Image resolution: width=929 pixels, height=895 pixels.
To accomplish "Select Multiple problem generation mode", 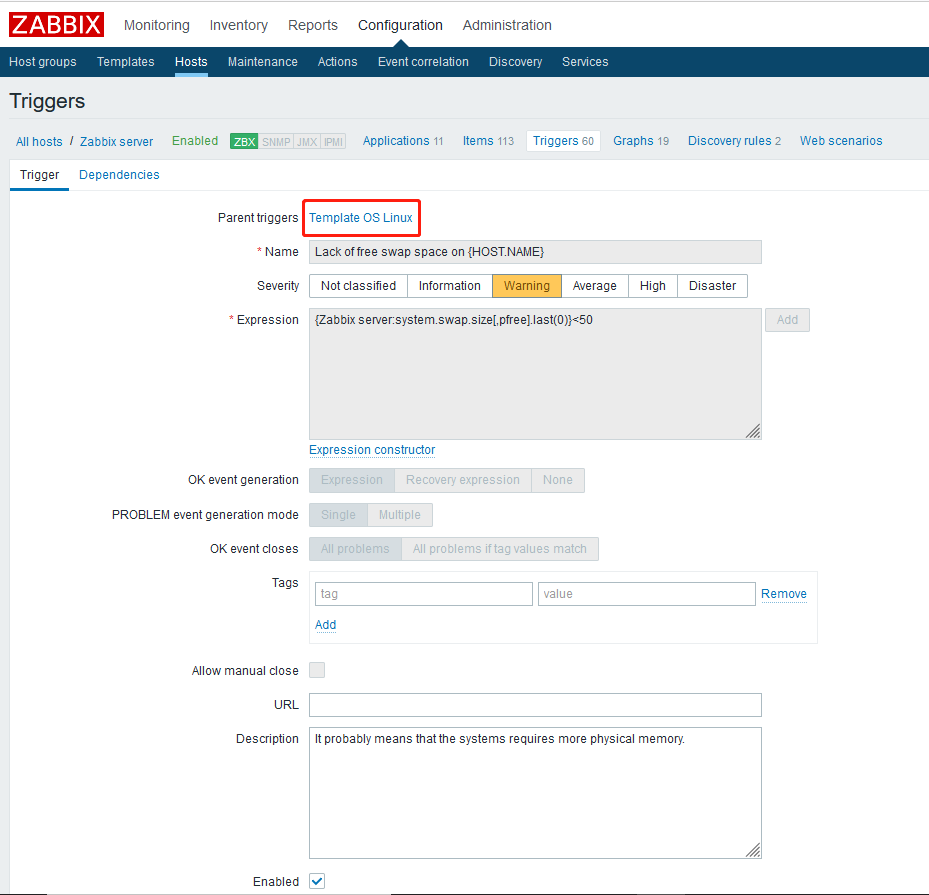I will click(400, 515).
